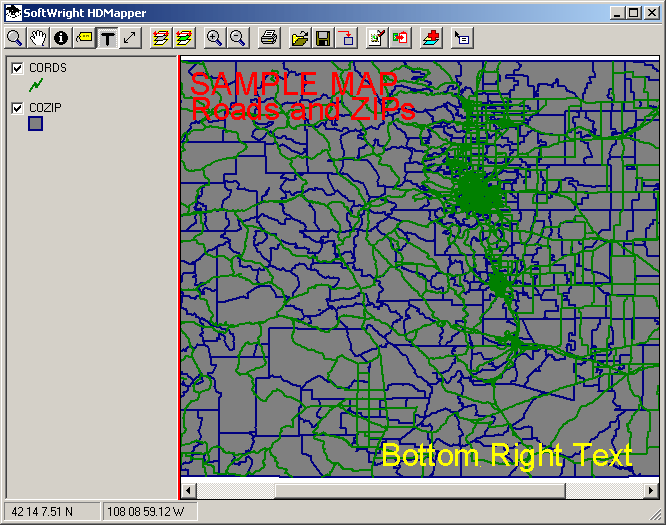
Task: Click the yellow Bottom Right Text
Action: 507,456
